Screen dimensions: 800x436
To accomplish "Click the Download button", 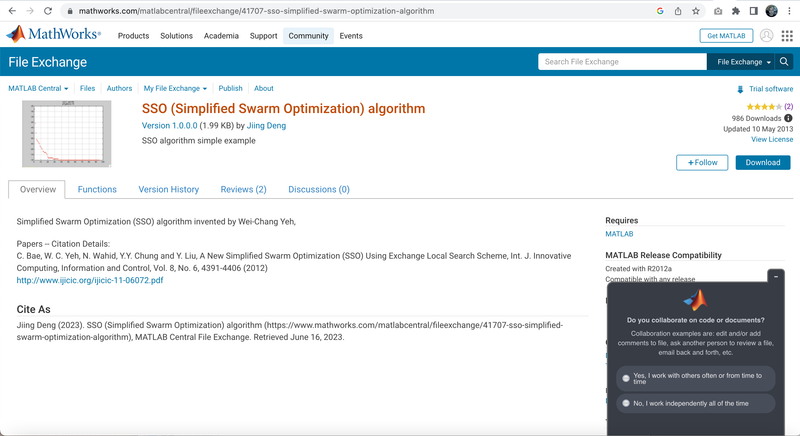I will coord(763,162).
